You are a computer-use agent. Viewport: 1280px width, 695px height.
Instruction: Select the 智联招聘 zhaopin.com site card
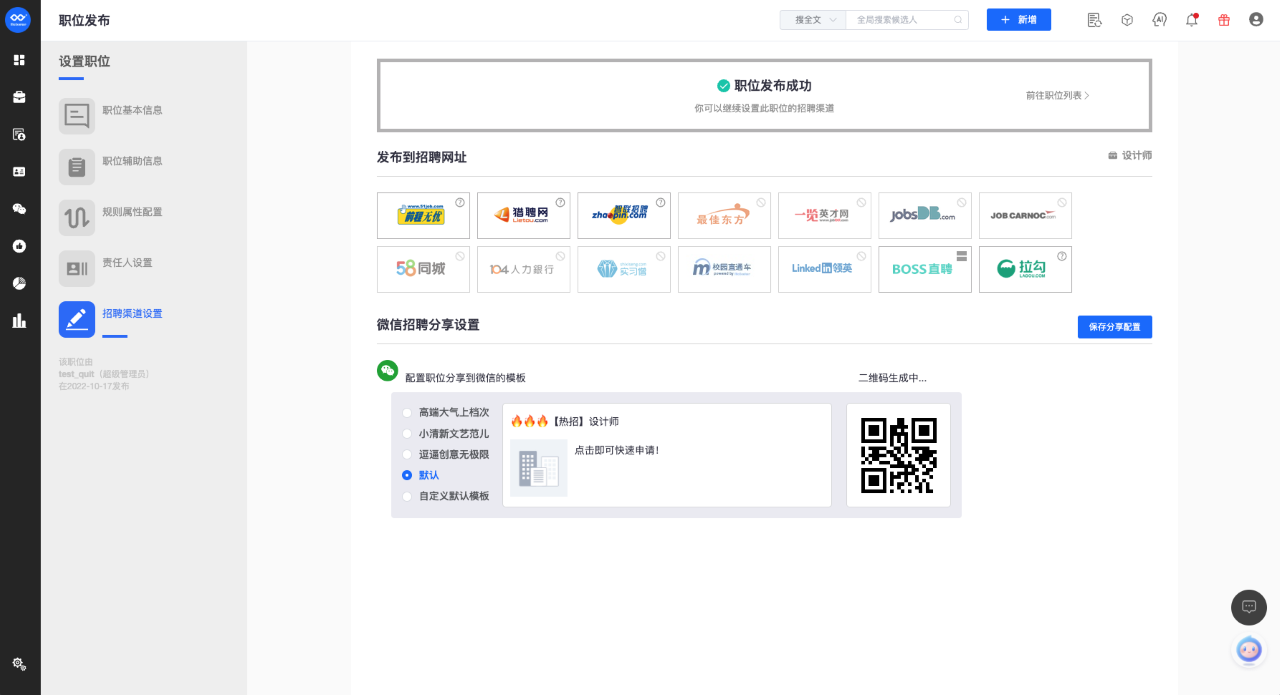coord(624,215)
